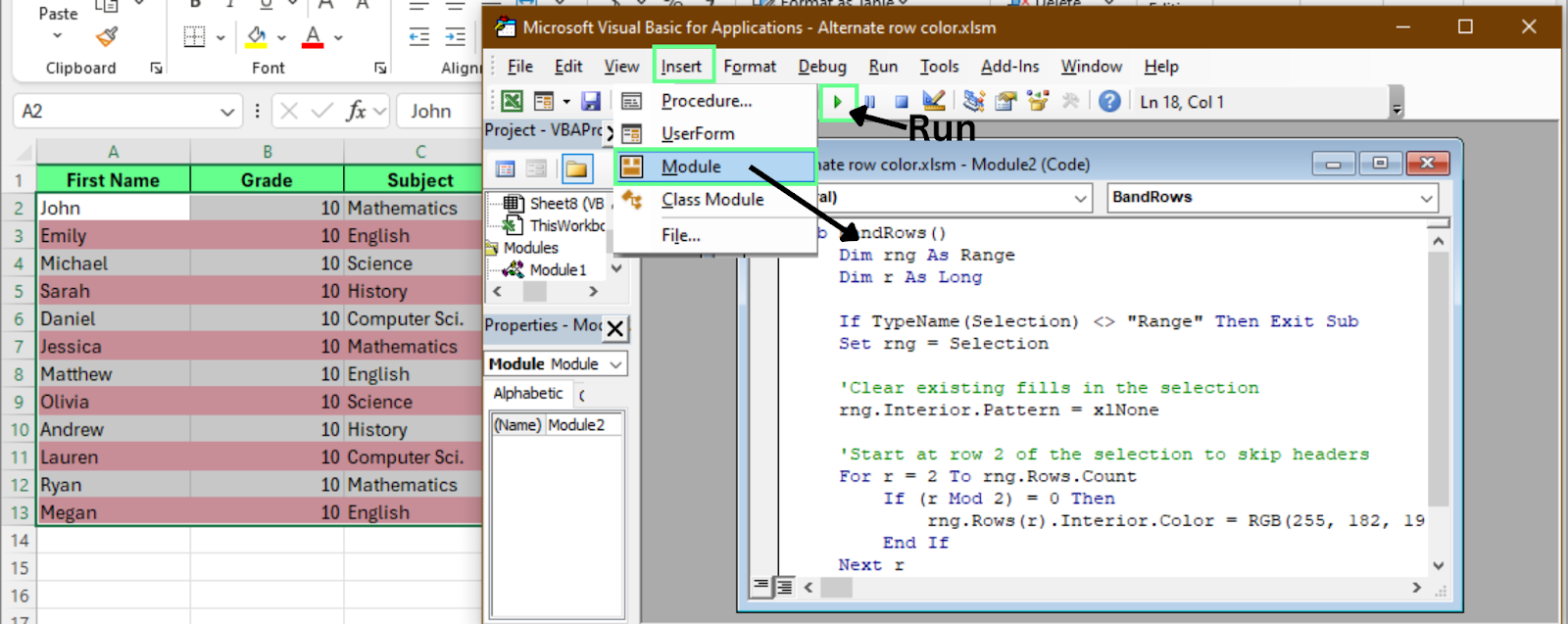This screenshot has width=1568, height=624.
Task: Click the Decrease Indent icon in Excel ribbon
Action: tap(419, 37)
